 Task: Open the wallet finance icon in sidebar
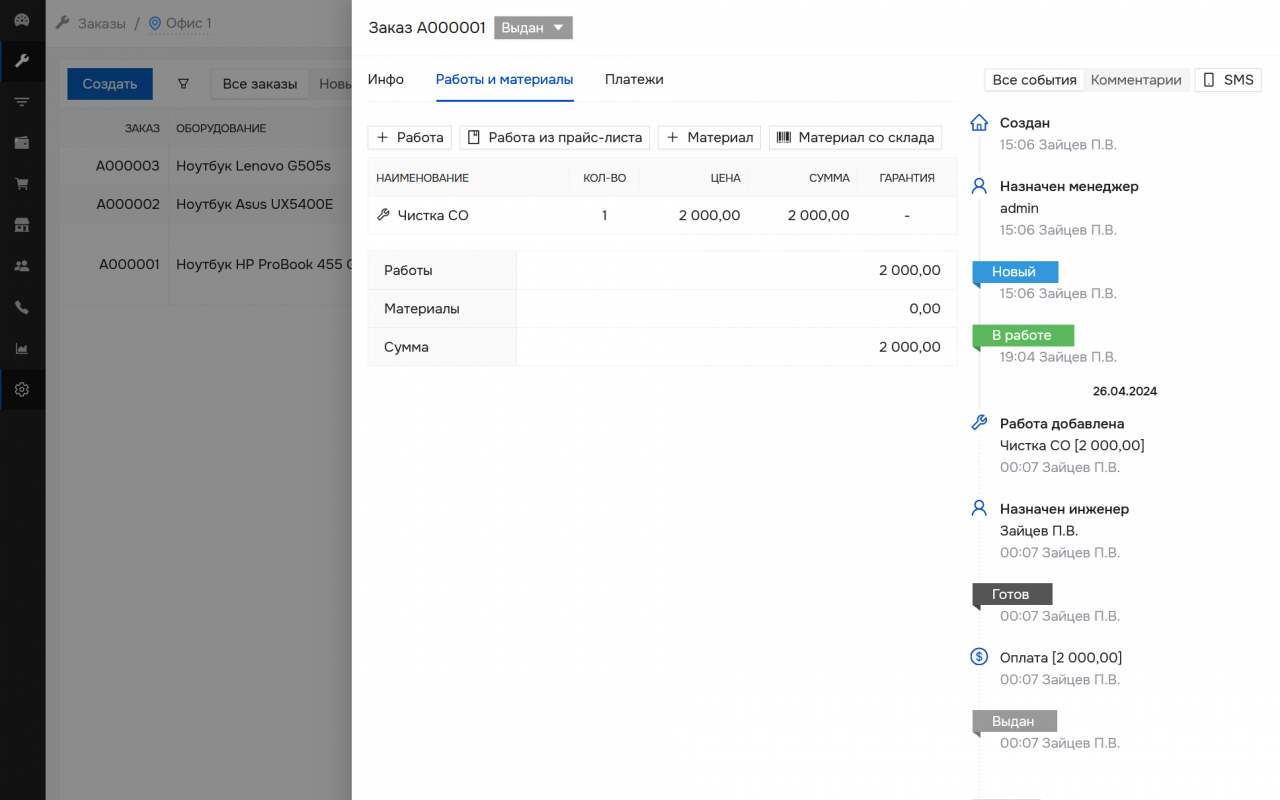pyautogui.click(x=22, y=143)
